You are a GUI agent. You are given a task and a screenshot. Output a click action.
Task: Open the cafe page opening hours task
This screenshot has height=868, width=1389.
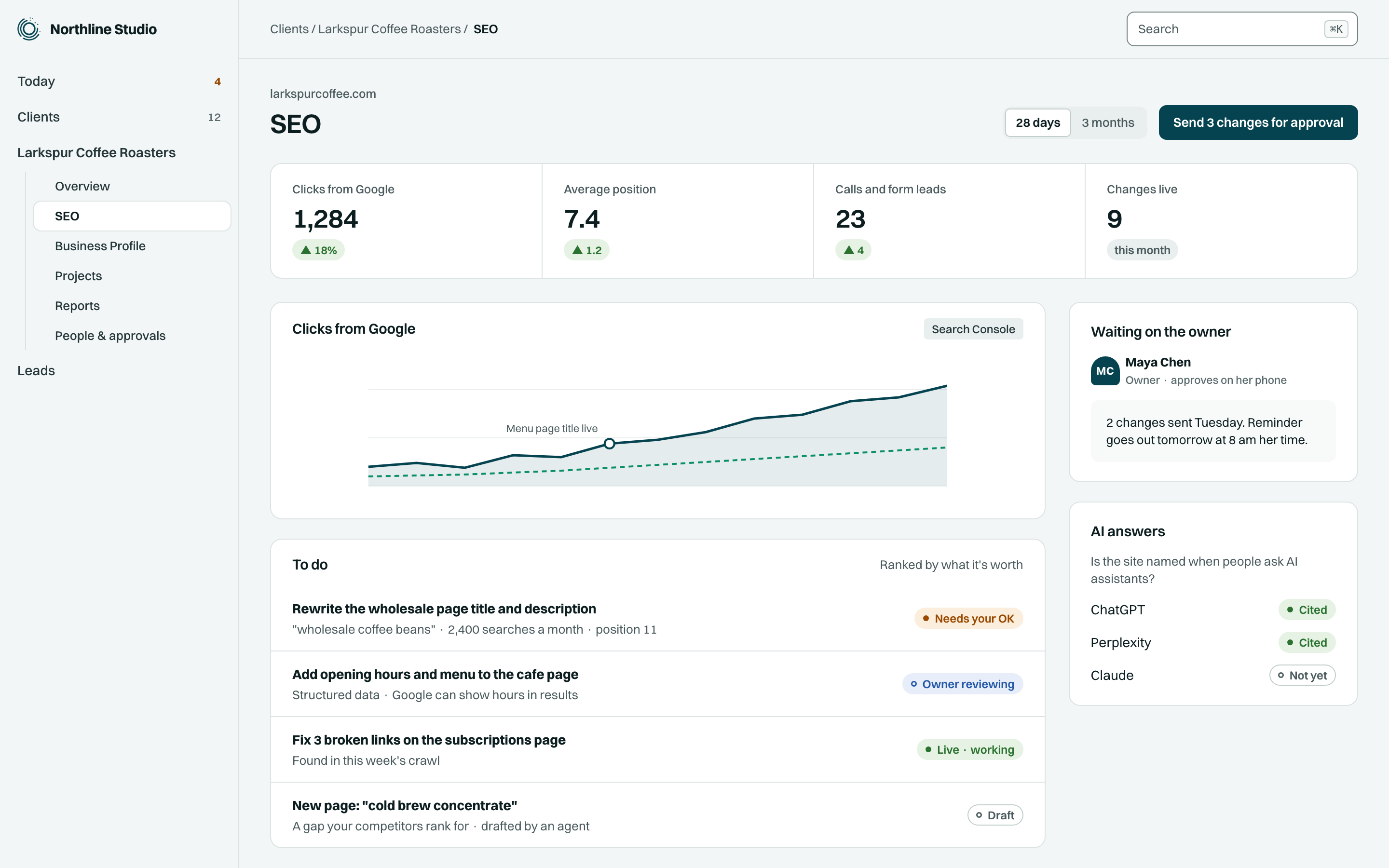[x=657, y=684]
